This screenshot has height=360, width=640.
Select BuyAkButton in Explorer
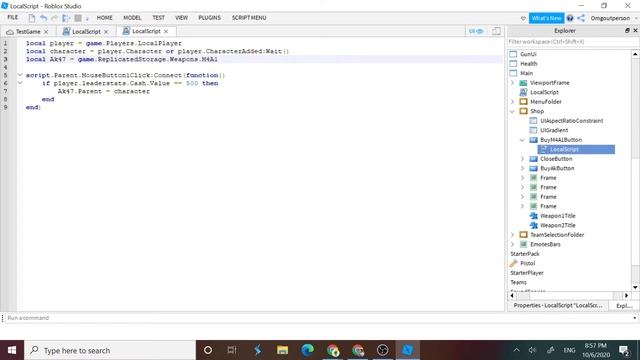pos(557,168)
